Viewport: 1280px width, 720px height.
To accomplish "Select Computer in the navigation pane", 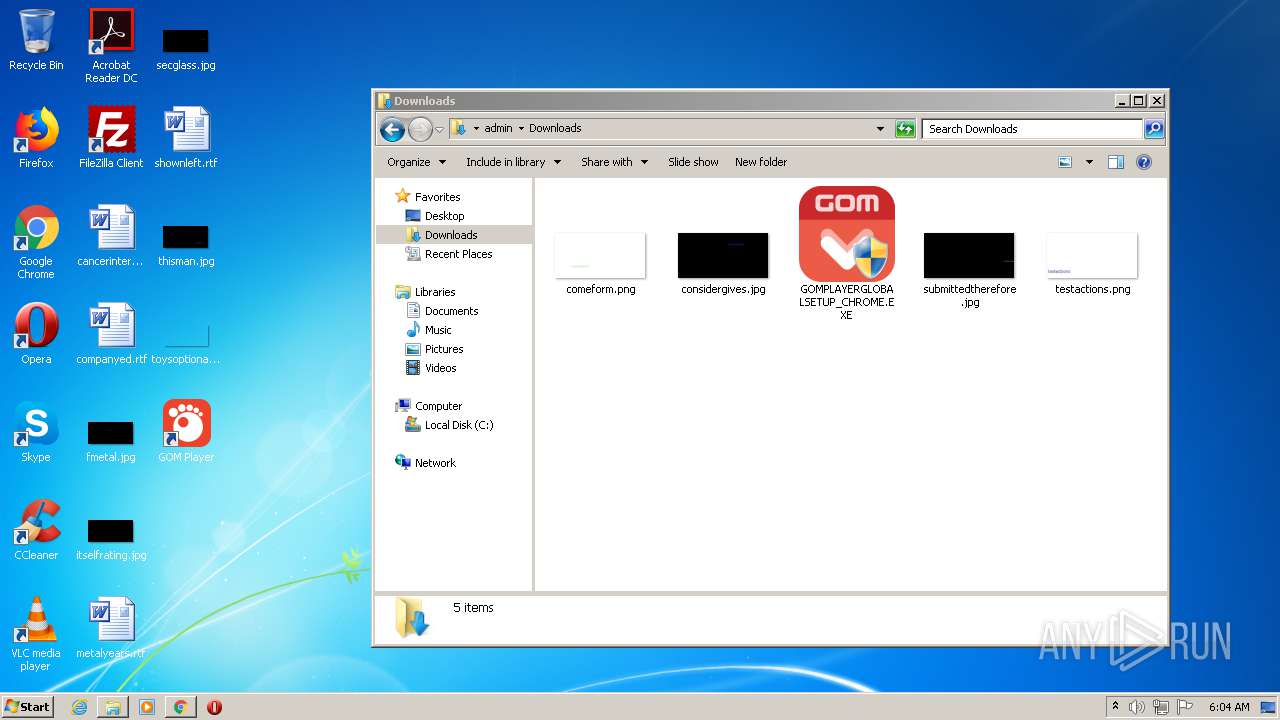I will pos(438,406).
